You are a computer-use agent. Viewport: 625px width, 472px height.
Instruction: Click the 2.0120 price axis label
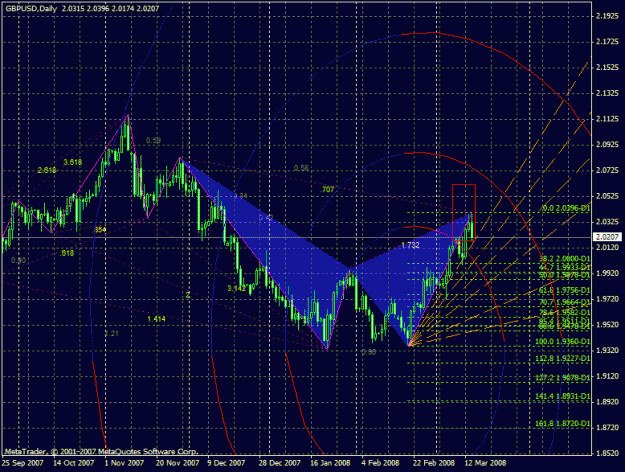(x=607, y=248)
